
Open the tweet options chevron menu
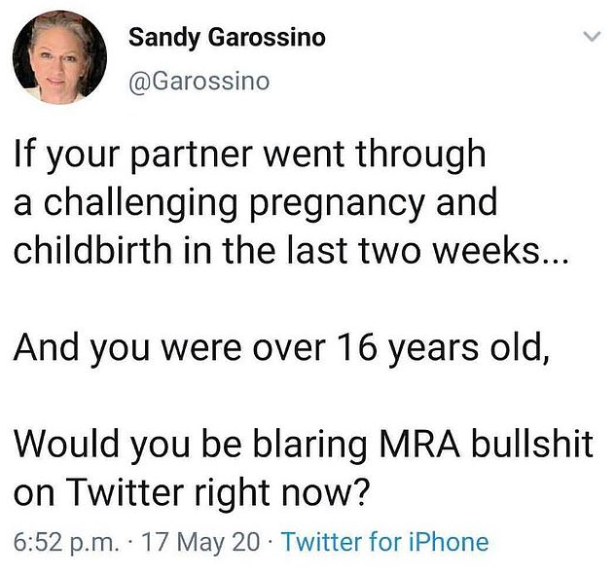coord(593,37)
